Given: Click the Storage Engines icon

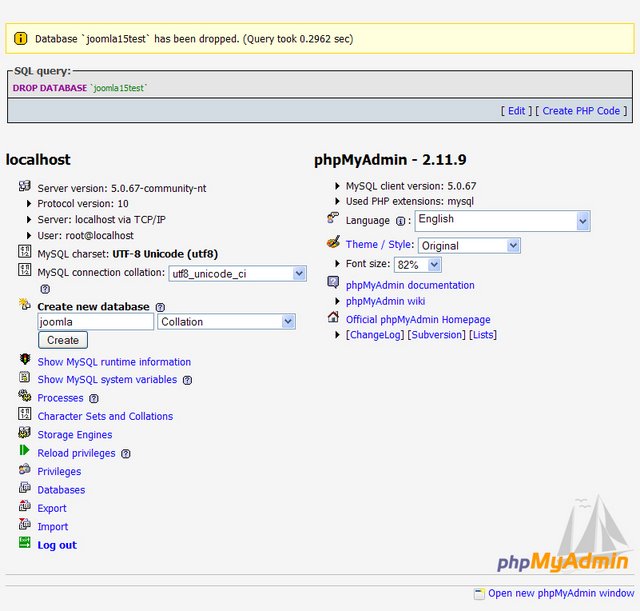Looking at the screenshot, I should (x=24, y=432).
